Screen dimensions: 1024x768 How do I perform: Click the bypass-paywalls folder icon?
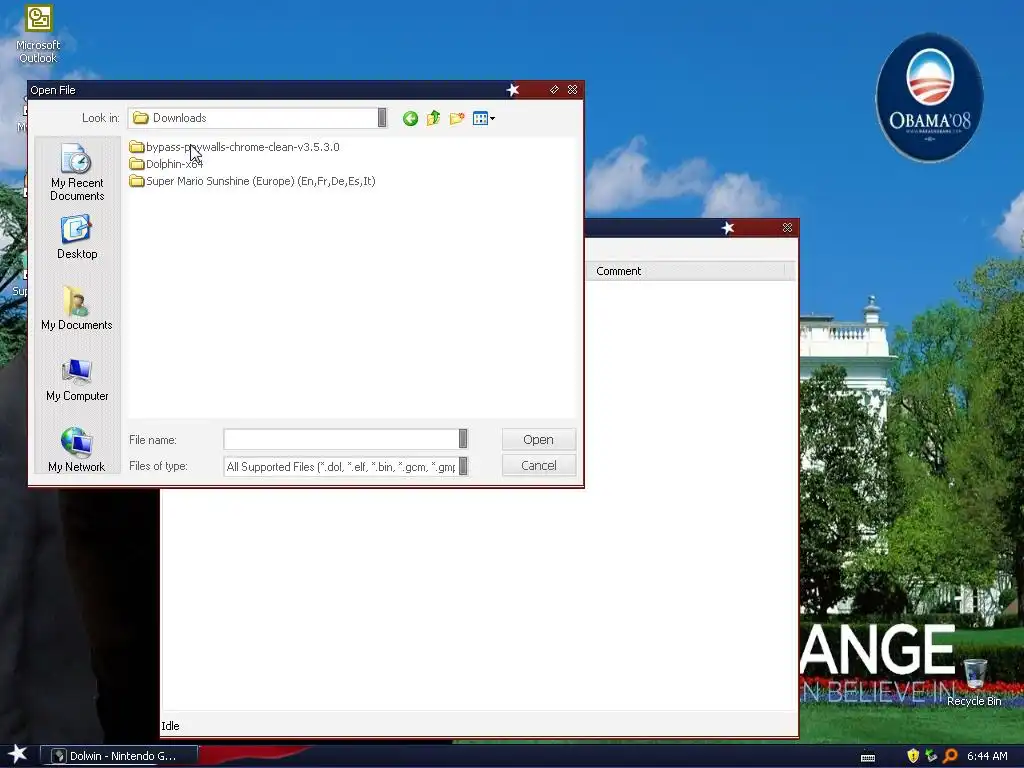136,147
